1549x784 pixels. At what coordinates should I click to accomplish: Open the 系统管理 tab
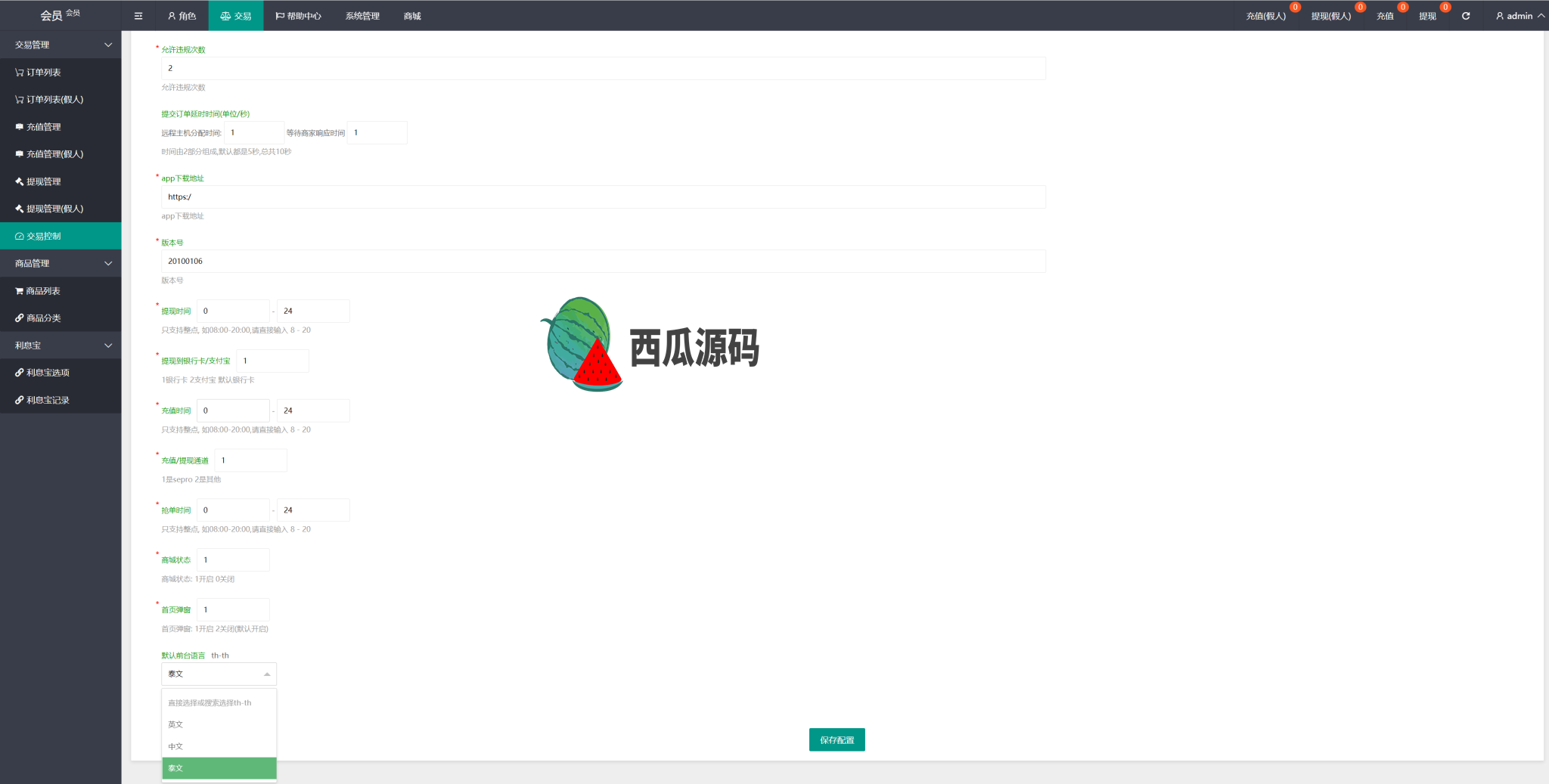(x=362, y=15)
